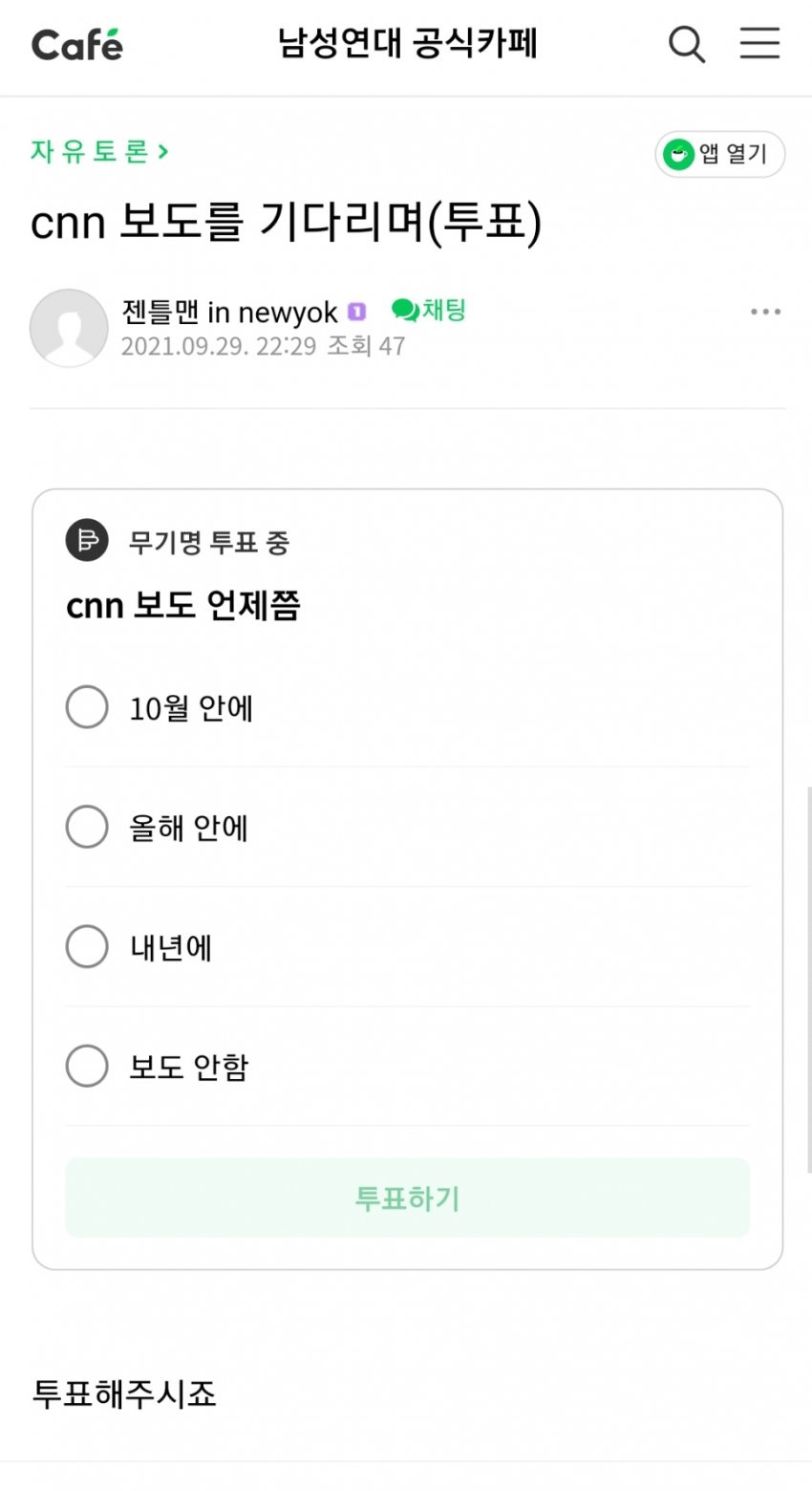Viewport: 812px width, 1491px height.
Task: Open author name 젠틀맨 in newyok
Action: click(x=230, y=312)
